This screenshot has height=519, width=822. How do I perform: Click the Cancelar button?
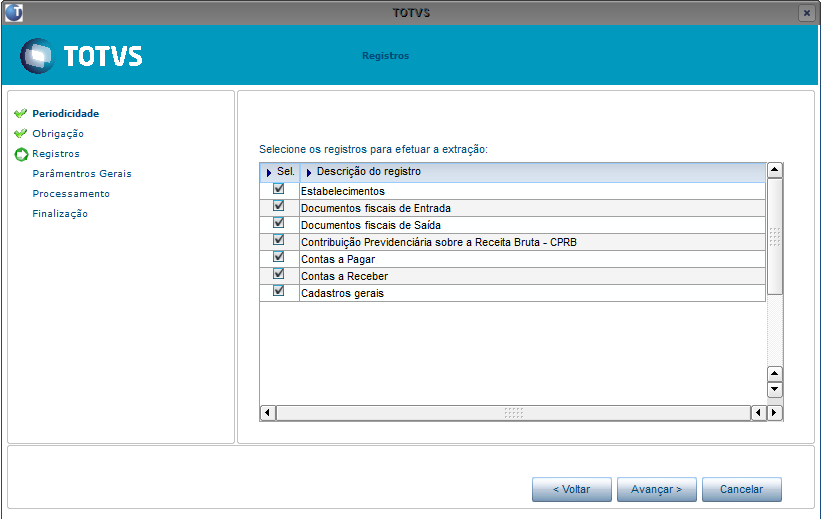click(x=741, y=489)
